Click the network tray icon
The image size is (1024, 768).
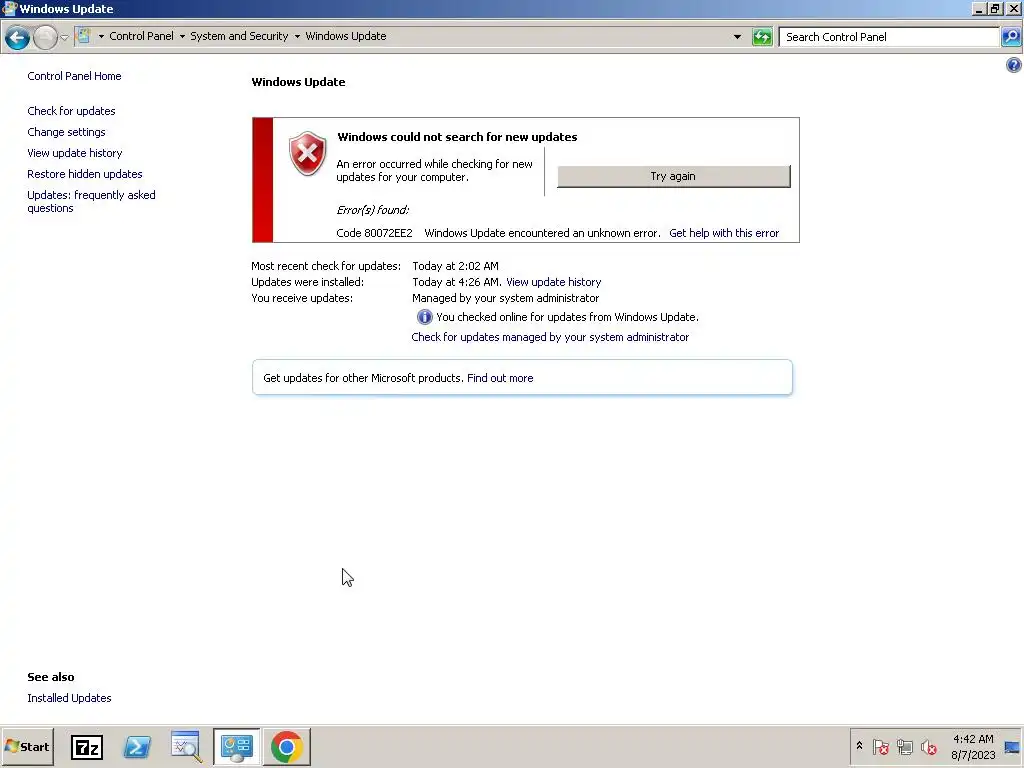(x=904, y=746)
